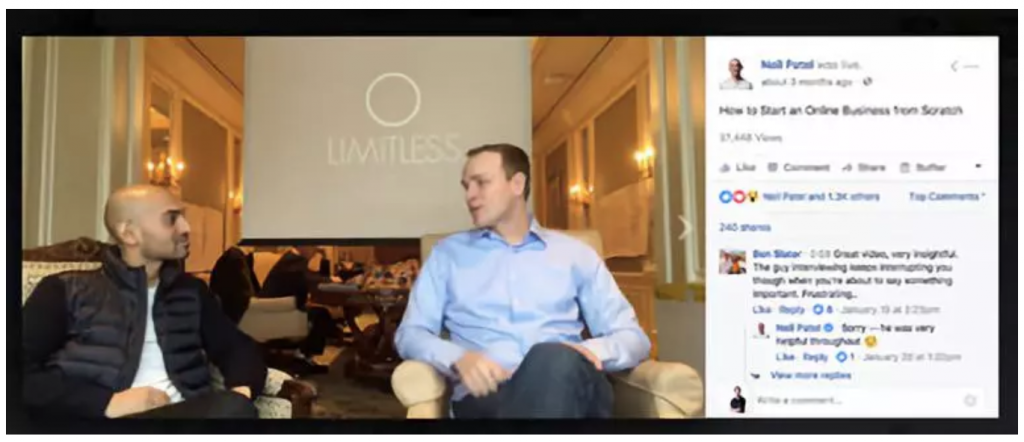
Task: Click the Share arrow icon
Action: (x=847, y=168)
